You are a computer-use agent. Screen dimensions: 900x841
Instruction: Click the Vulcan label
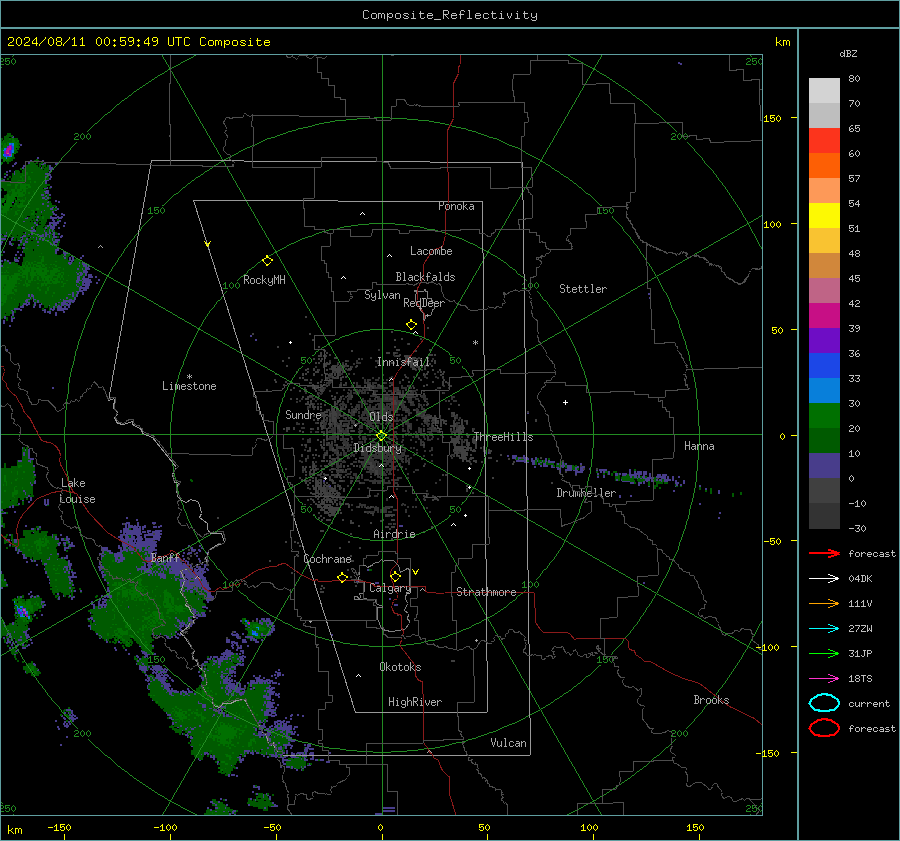508,743
